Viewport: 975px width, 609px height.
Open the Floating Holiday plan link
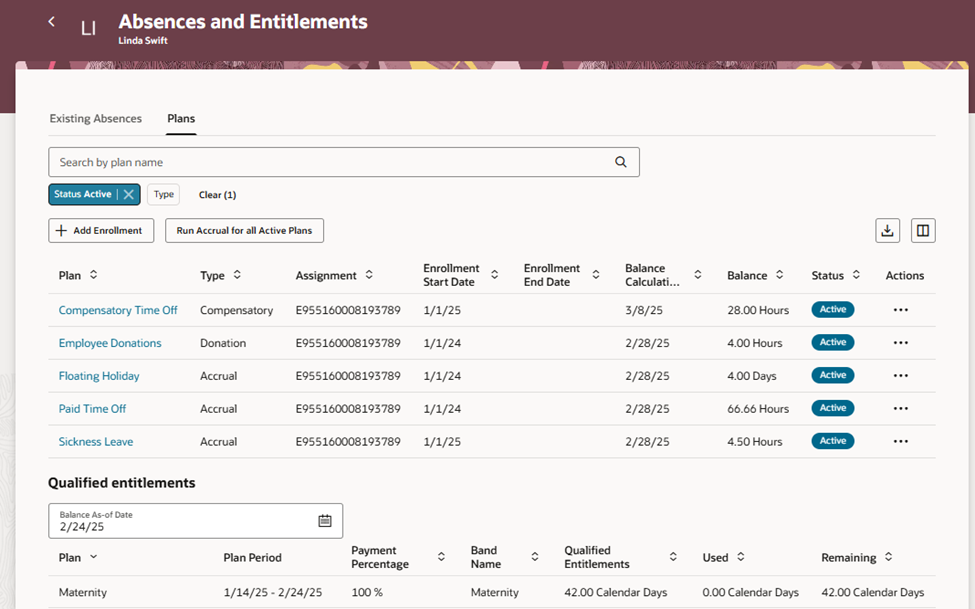coord(99,376)
